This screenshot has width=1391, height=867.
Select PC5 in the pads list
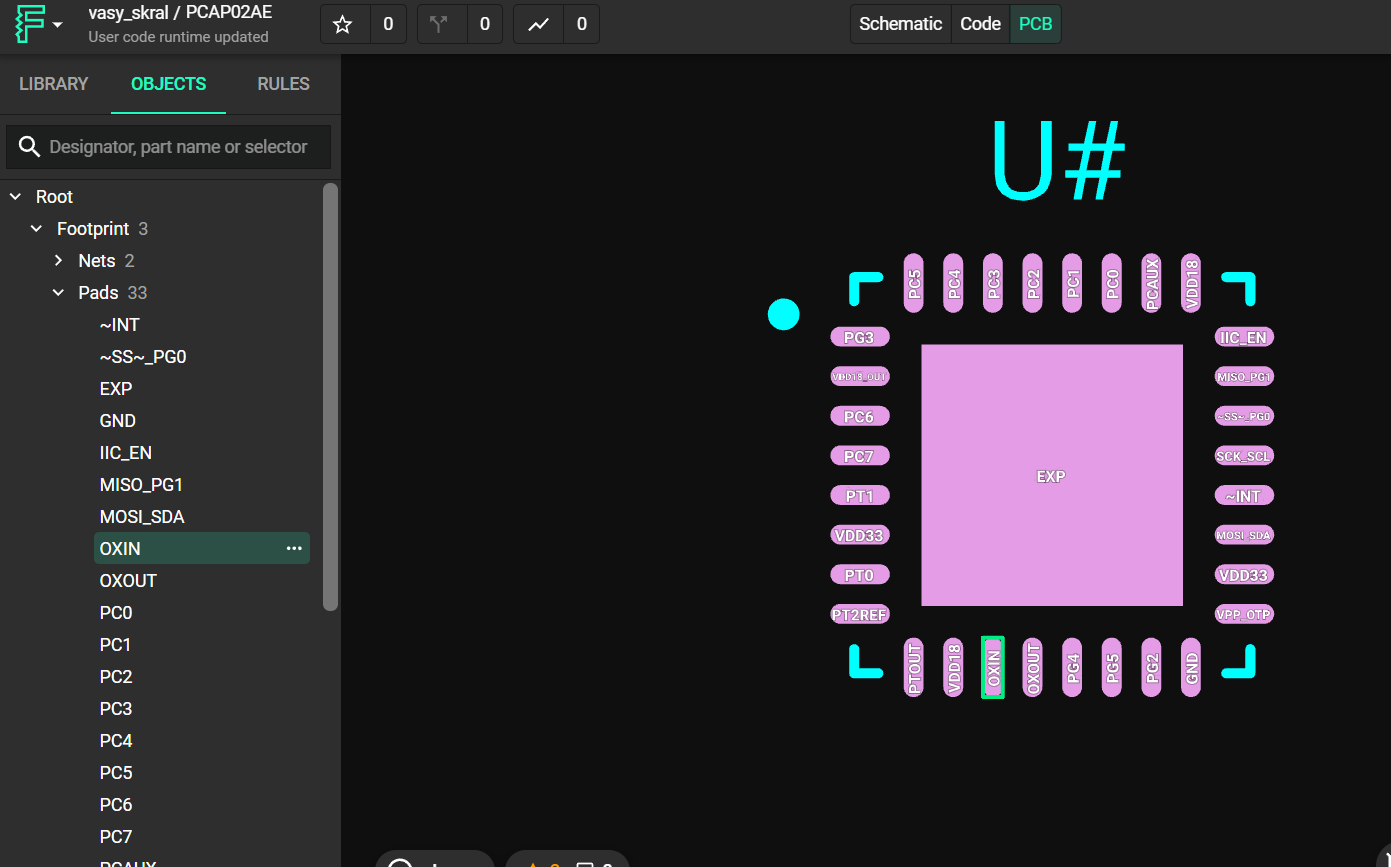pyautogui.click(x=116, y=773)
